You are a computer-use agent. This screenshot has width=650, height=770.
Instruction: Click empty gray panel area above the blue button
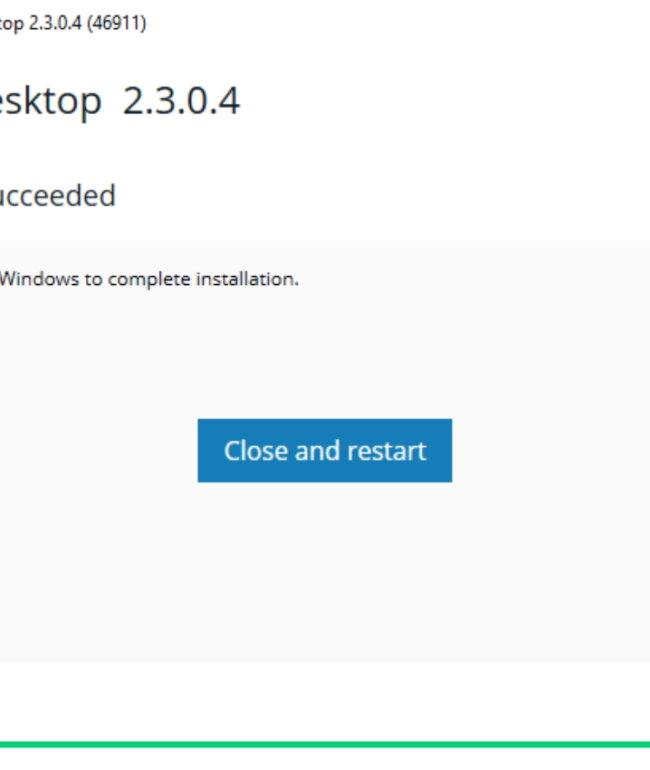325,354
